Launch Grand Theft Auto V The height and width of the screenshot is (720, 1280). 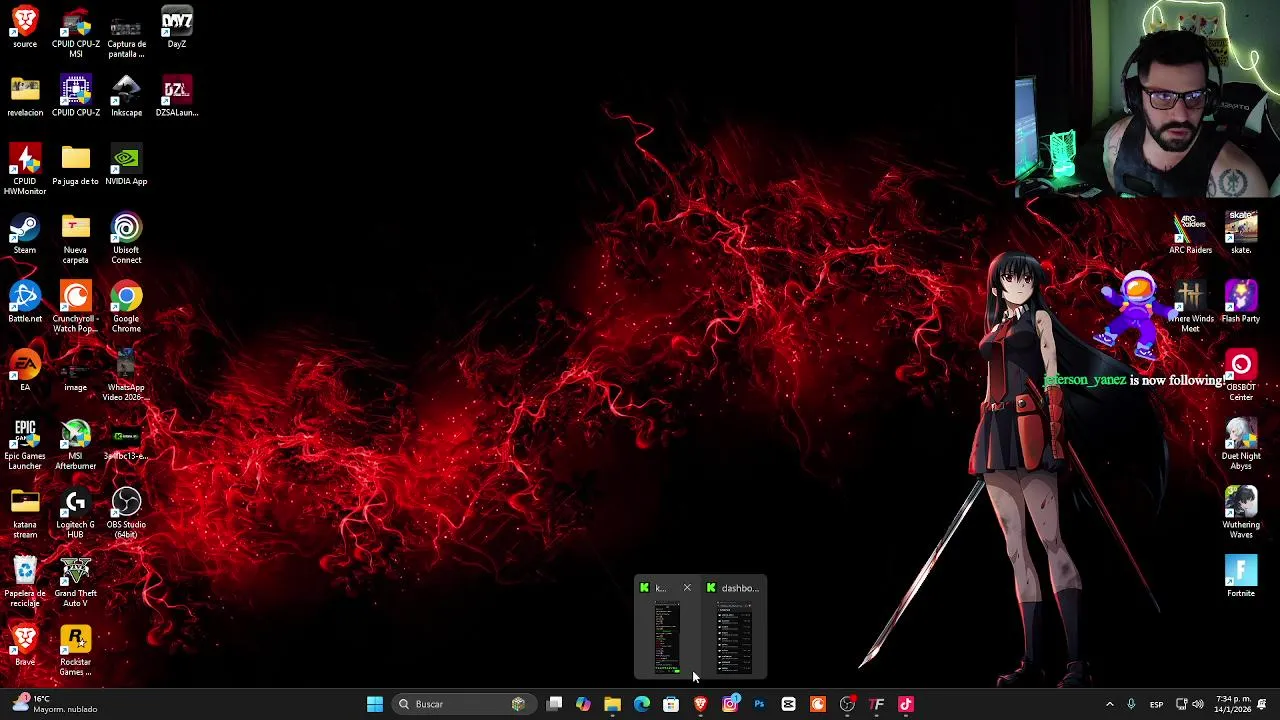76,582
